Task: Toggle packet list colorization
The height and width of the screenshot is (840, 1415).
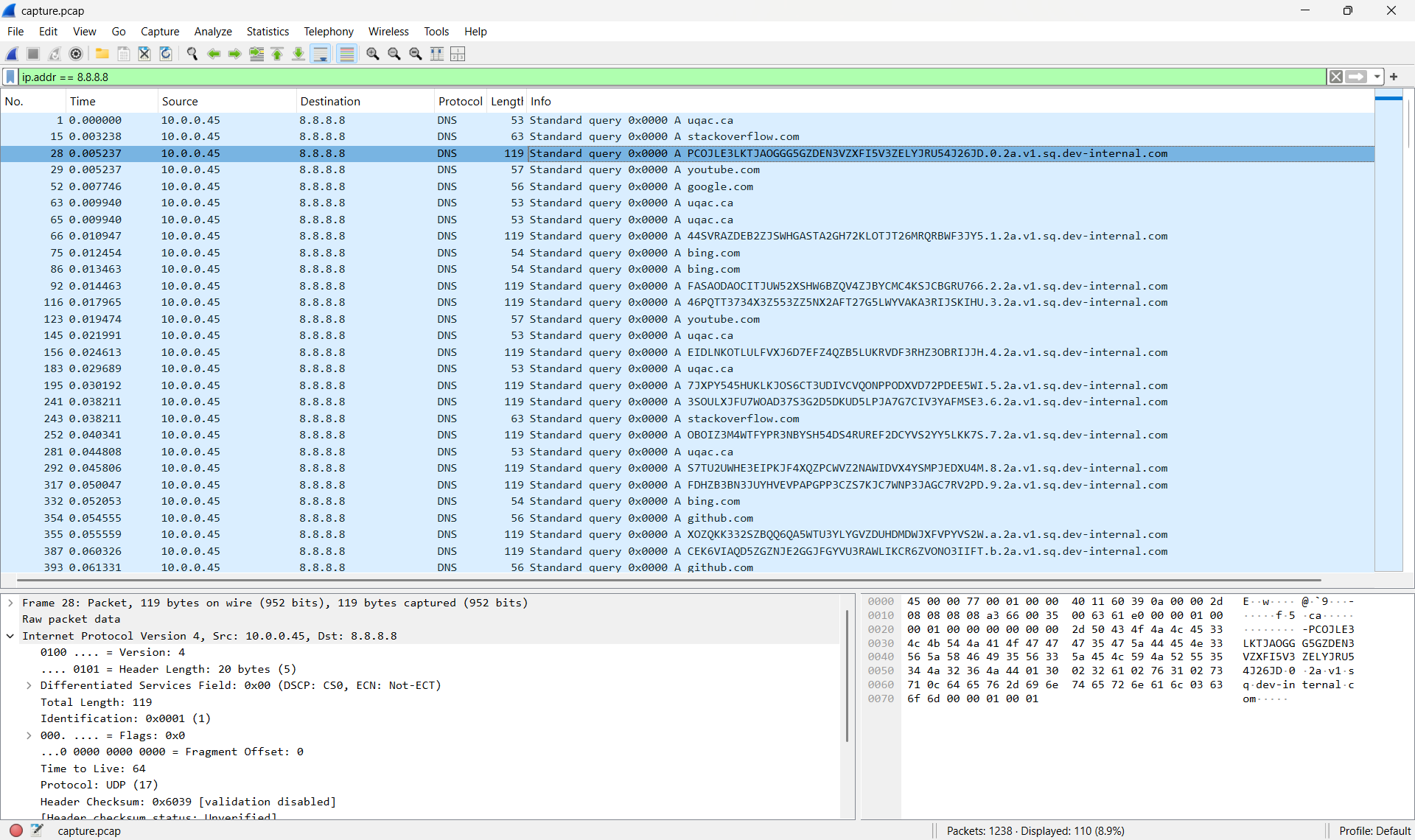Action: (x=347, y=54)
